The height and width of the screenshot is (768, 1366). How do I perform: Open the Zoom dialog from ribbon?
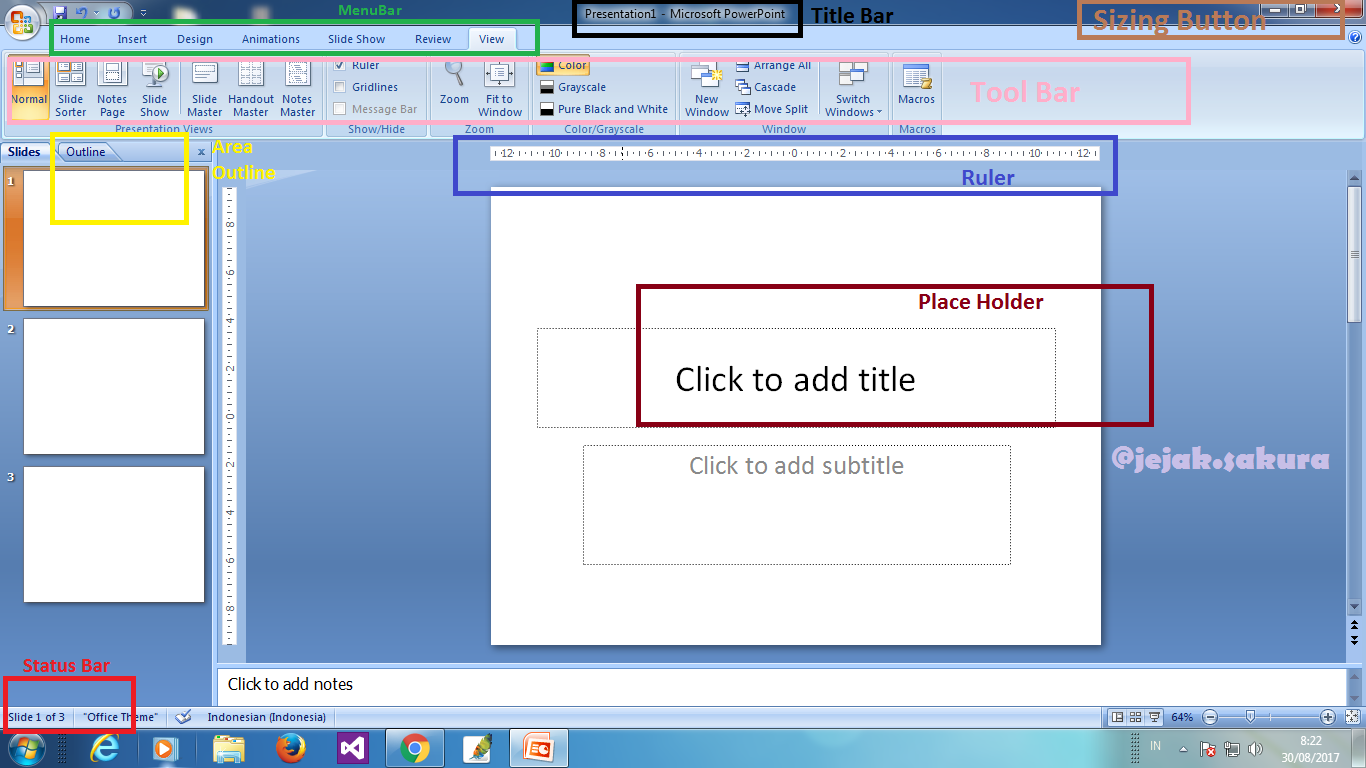(x=454, y=83)
